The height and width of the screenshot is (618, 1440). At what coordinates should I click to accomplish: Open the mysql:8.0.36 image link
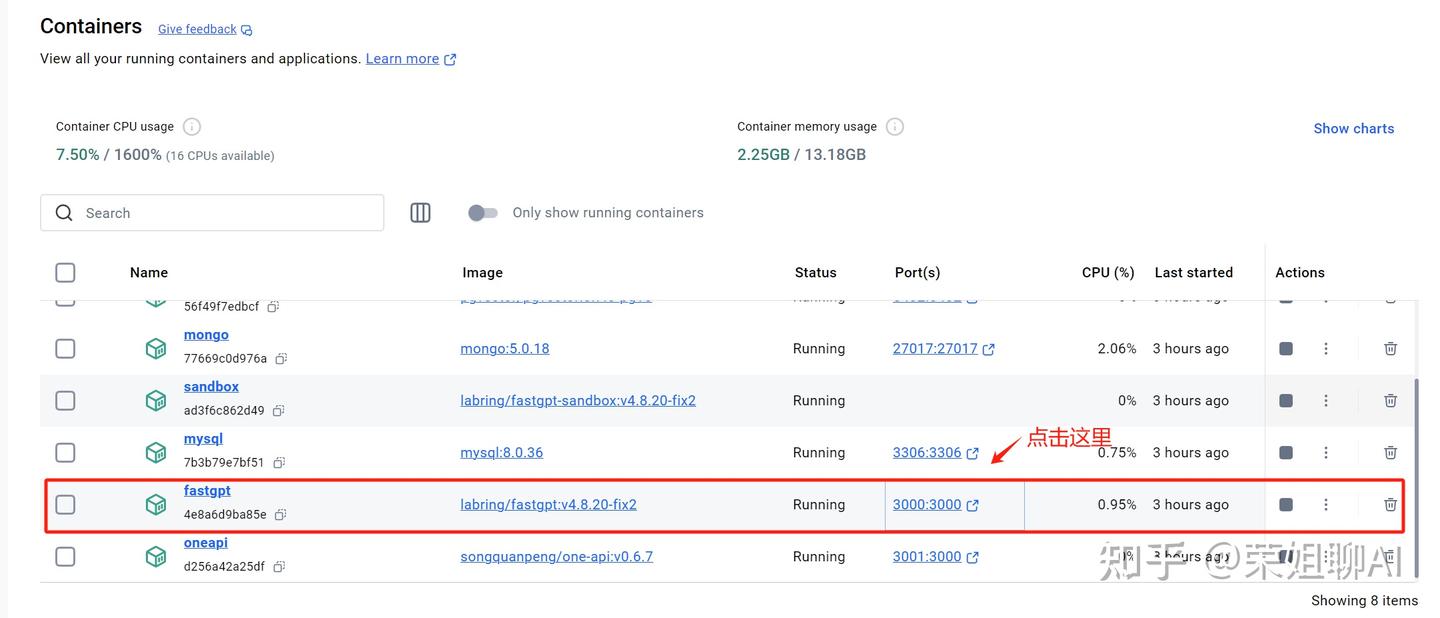[502, 453]
